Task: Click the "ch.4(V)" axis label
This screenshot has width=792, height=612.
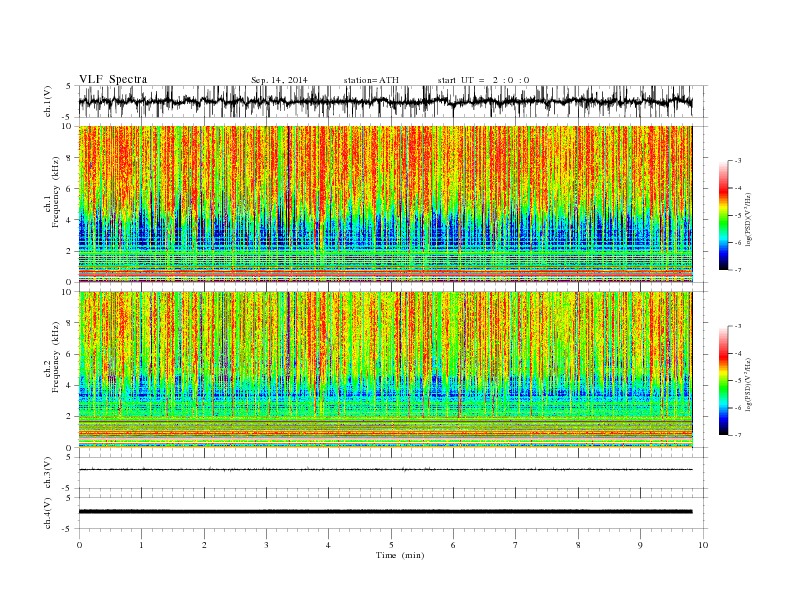Action: click(x=48, y=513)
